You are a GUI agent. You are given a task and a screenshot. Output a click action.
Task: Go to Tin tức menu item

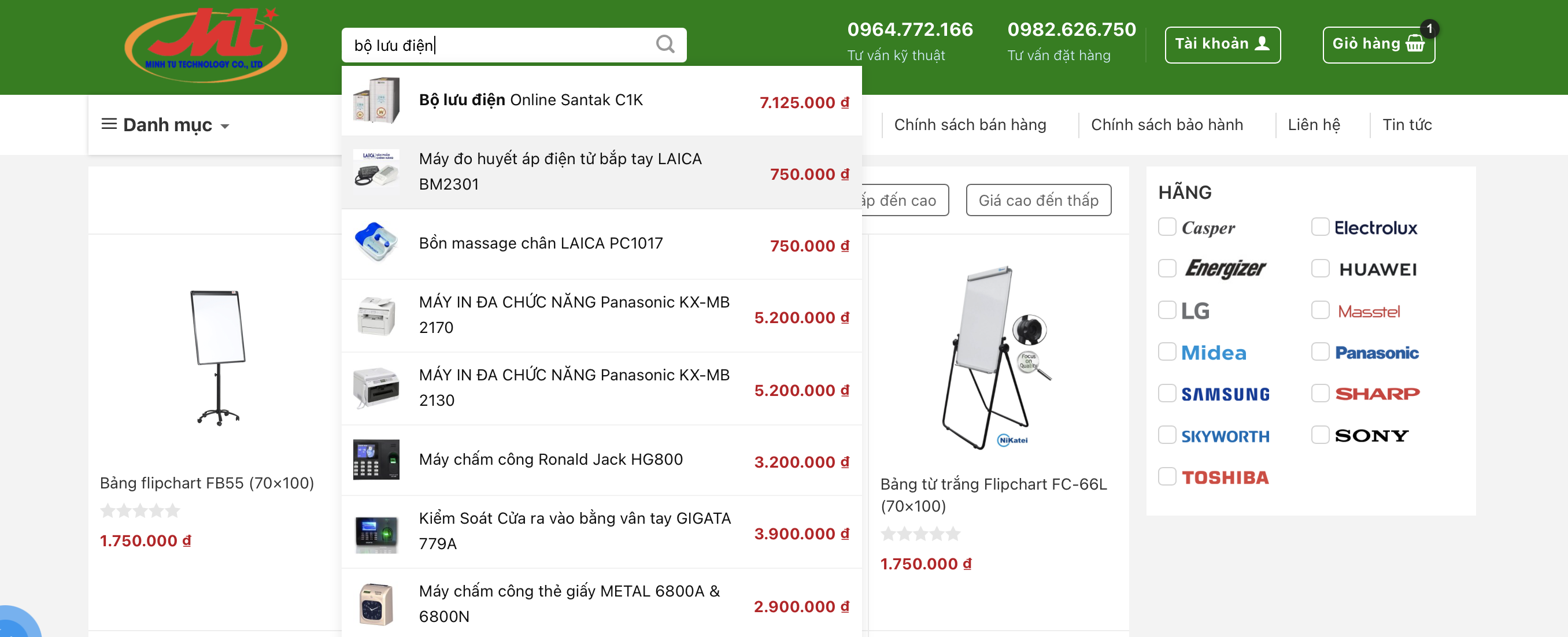[x=1407, y=125]
